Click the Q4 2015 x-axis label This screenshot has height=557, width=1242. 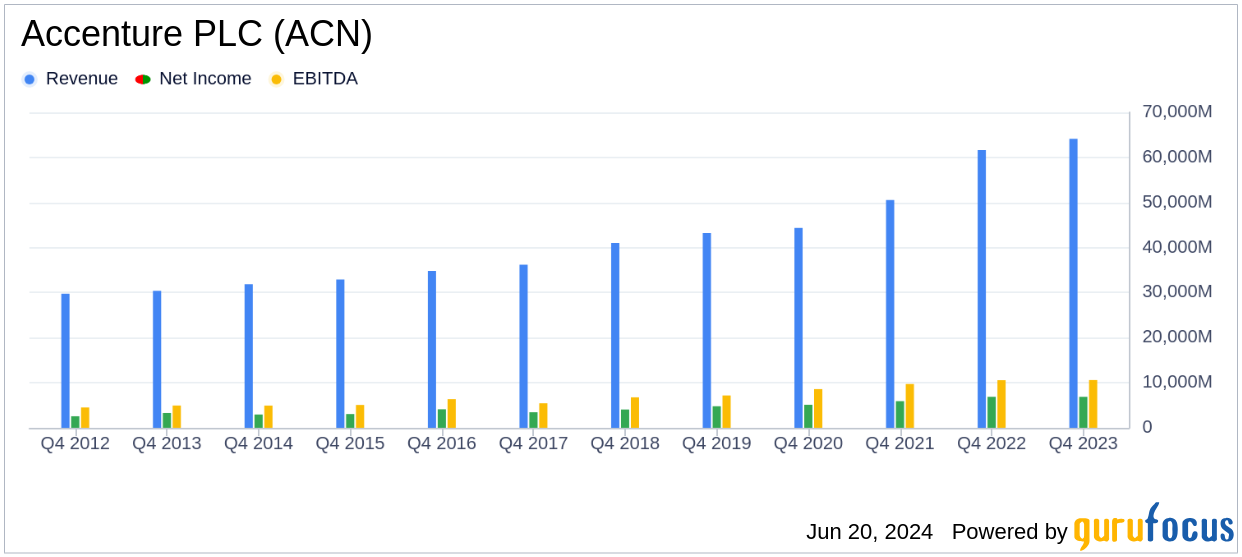click(350, 443)
